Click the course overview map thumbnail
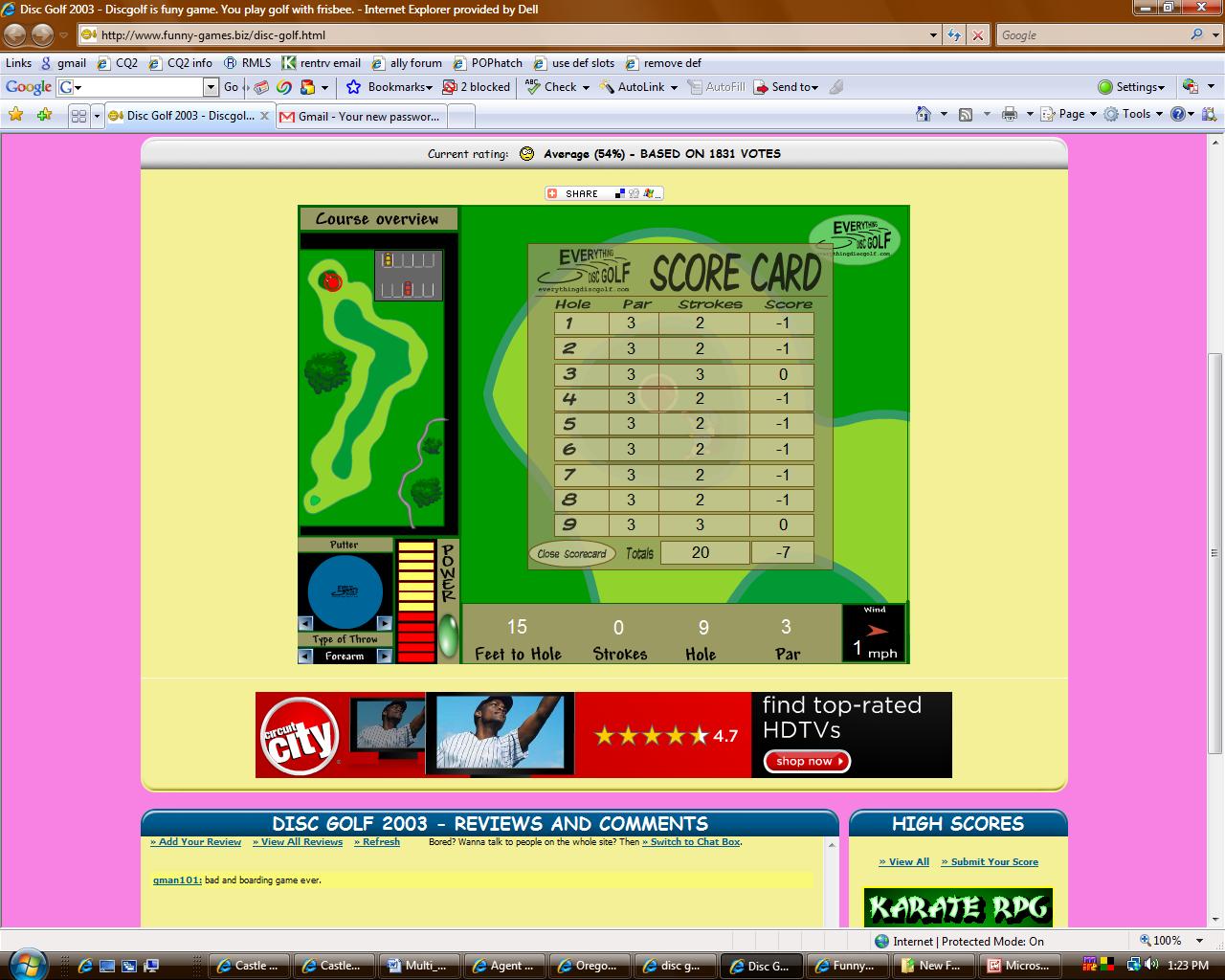The image size is (1225, 980). click(377, 386)
